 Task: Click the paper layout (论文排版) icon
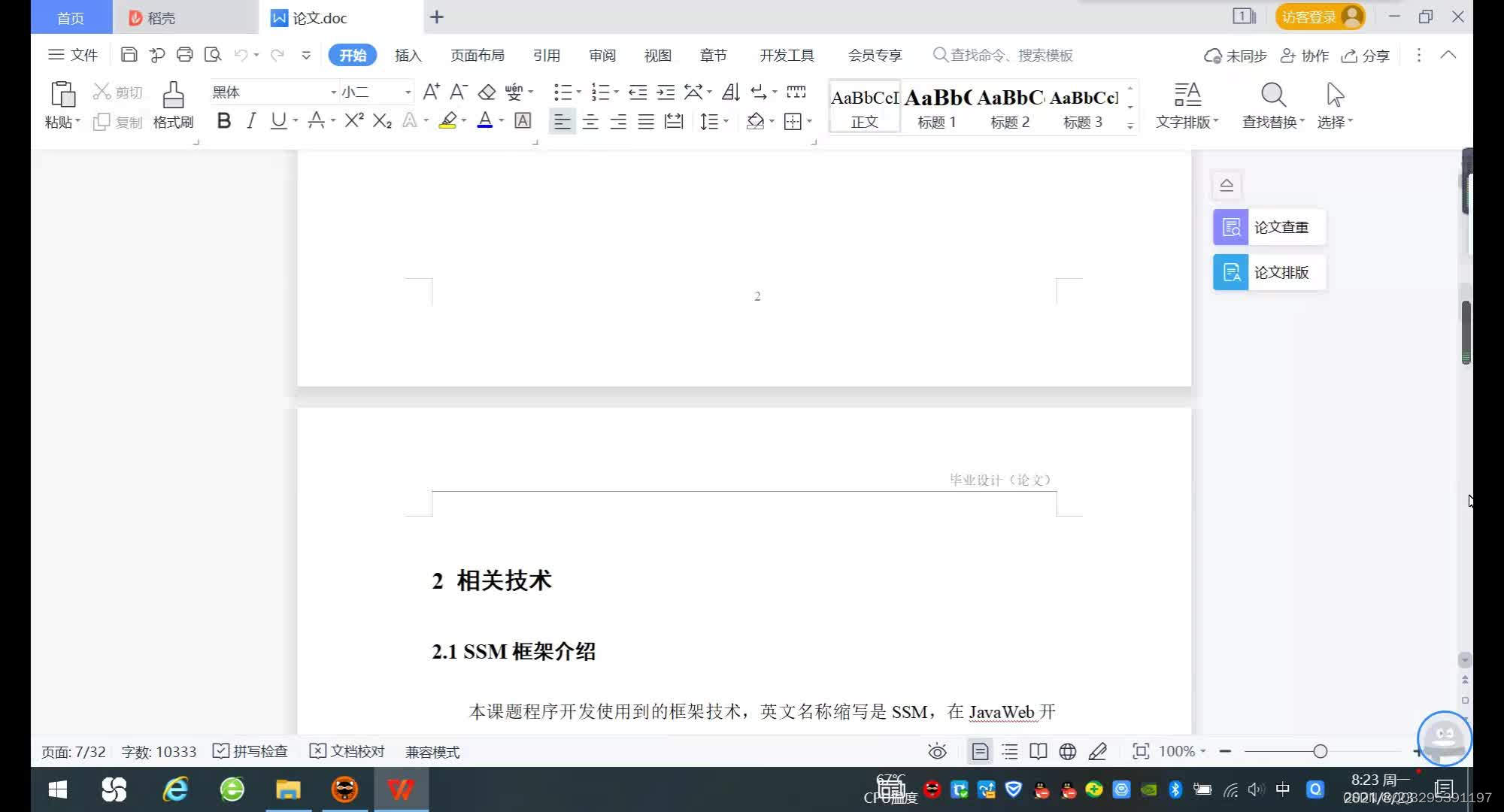tap(1231, 272)
